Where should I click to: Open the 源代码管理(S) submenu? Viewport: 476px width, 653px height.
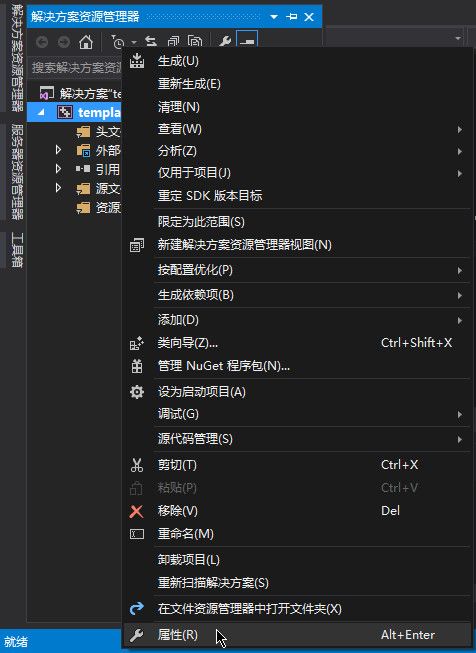298,439
